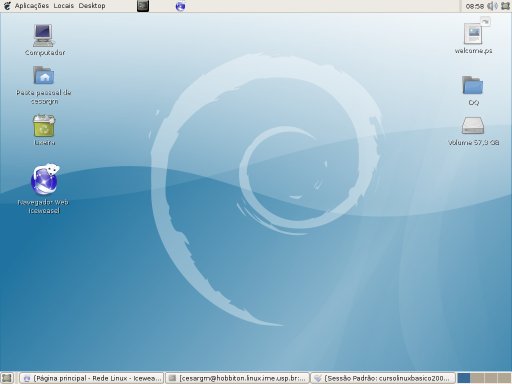This screenshot has height=384, width=512.
Task: Click the rightmost top panel applet icon
Action: tap(505, 6)
